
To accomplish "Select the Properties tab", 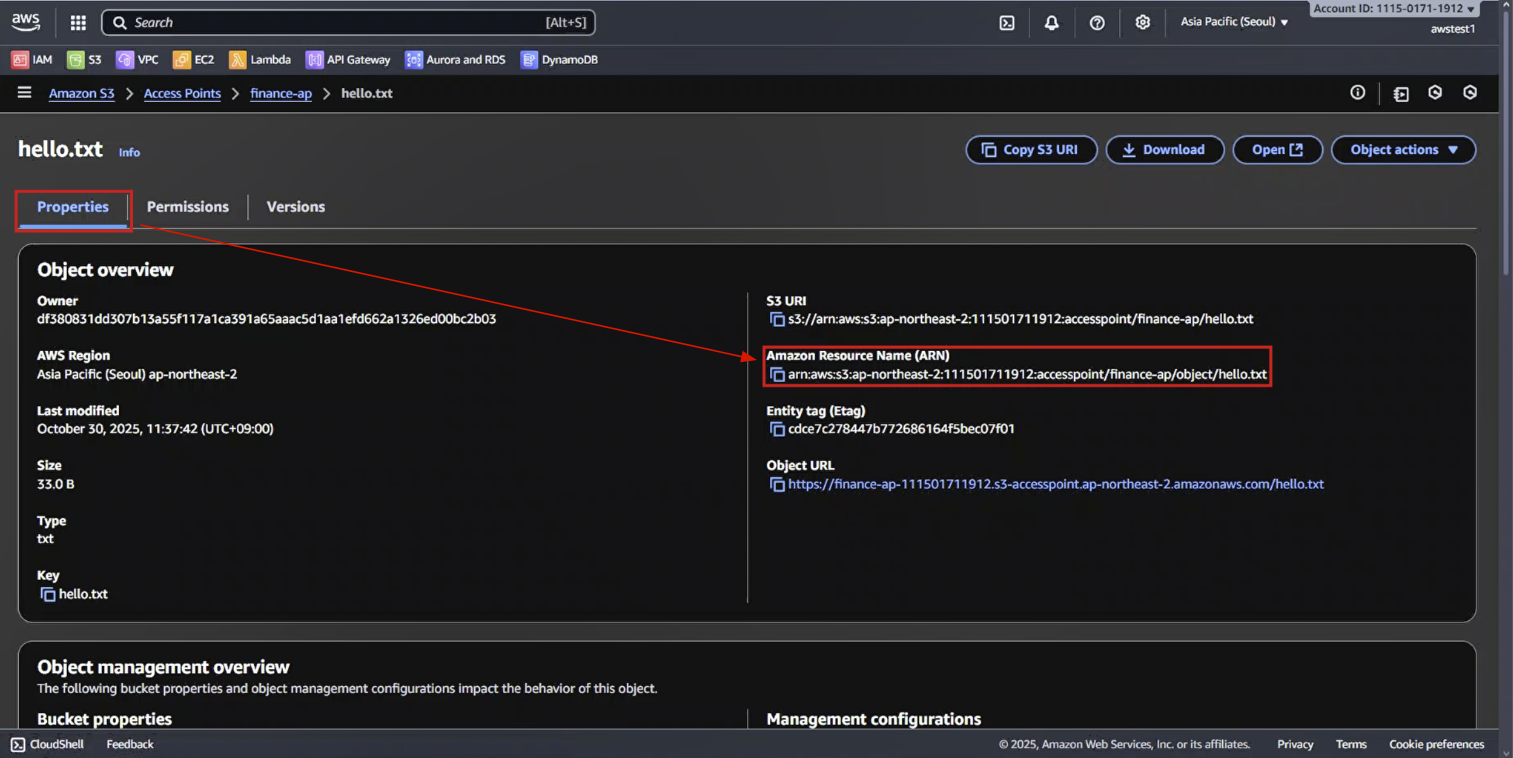I will (73, 207).
